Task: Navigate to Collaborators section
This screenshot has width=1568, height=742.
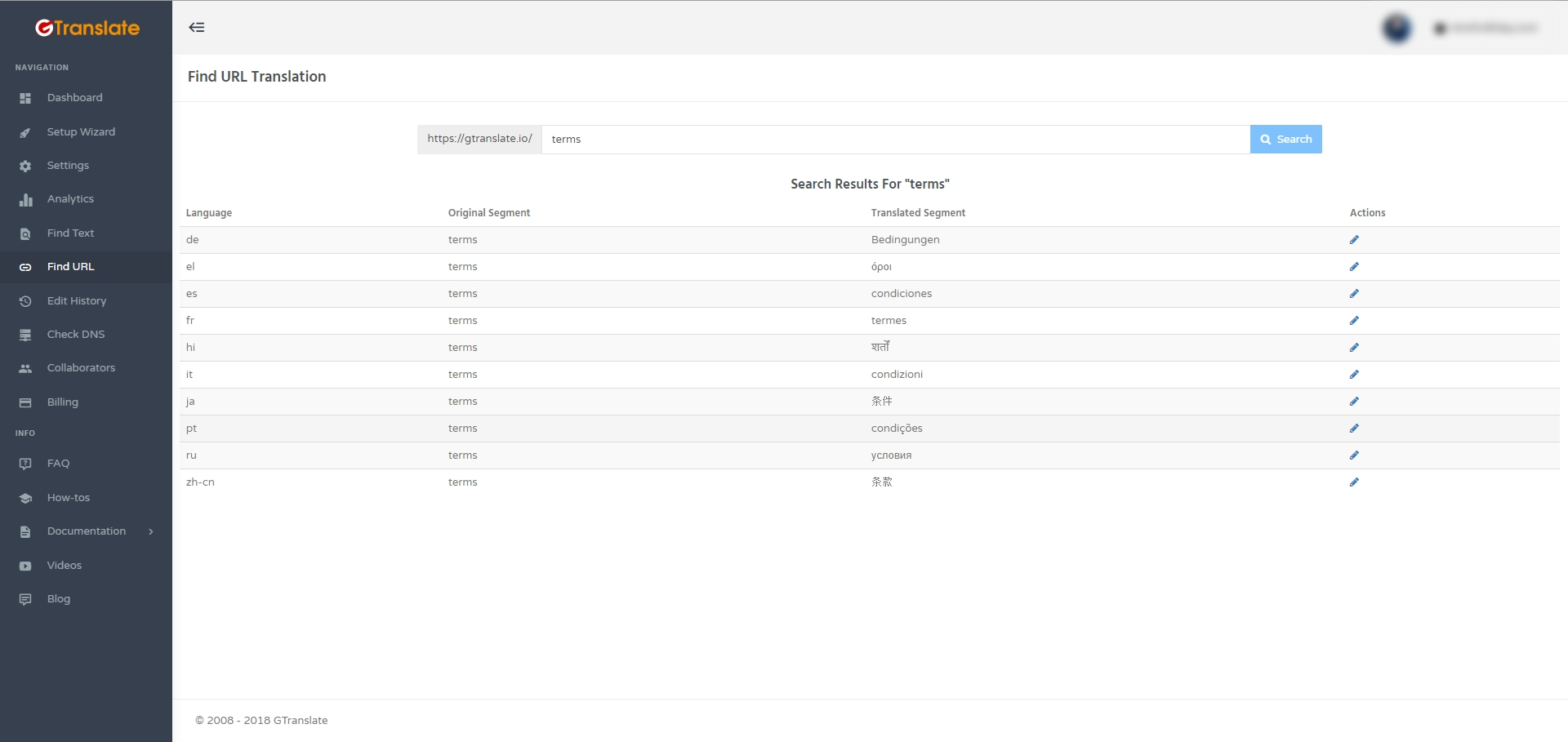Action: point(81,368)
